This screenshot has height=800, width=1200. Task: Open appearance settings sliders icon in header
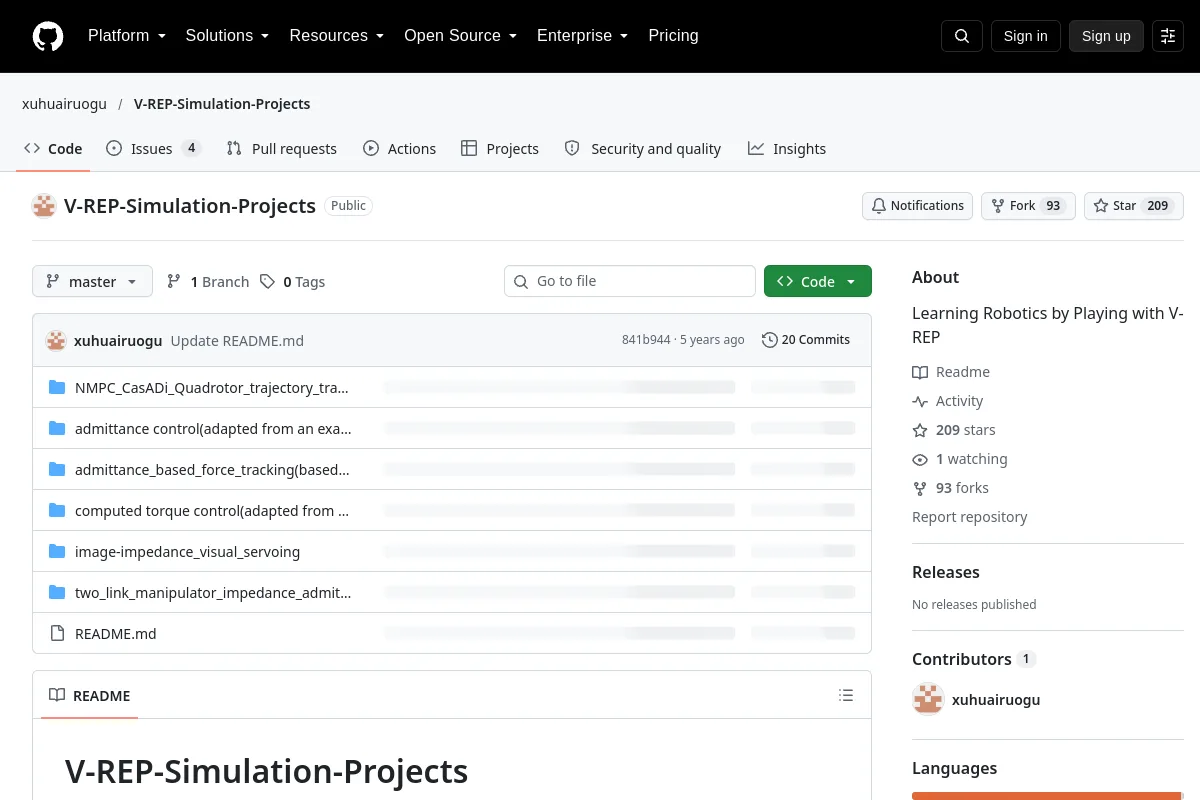tap(1168, 36)
